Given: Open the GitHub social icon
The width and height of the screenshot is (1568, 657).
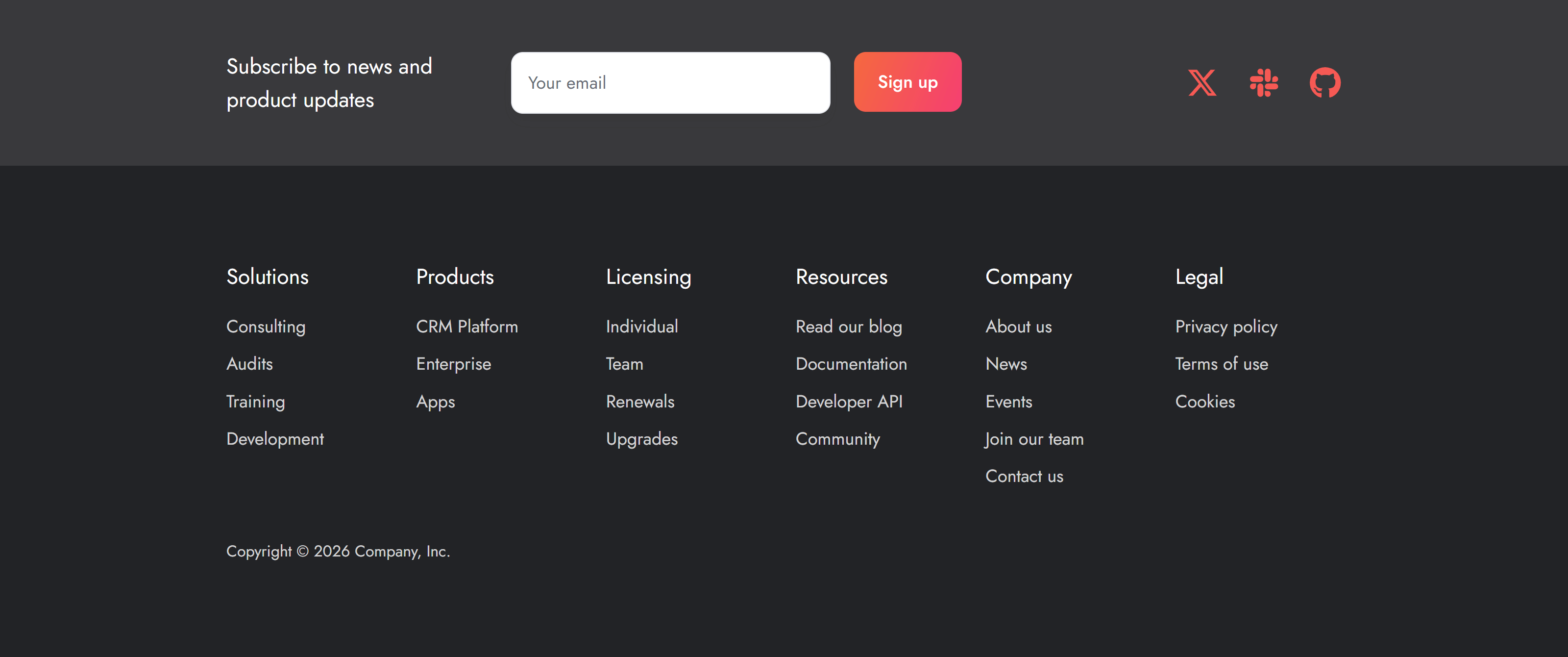Looking at the screenshot, I should (1324, 83).
